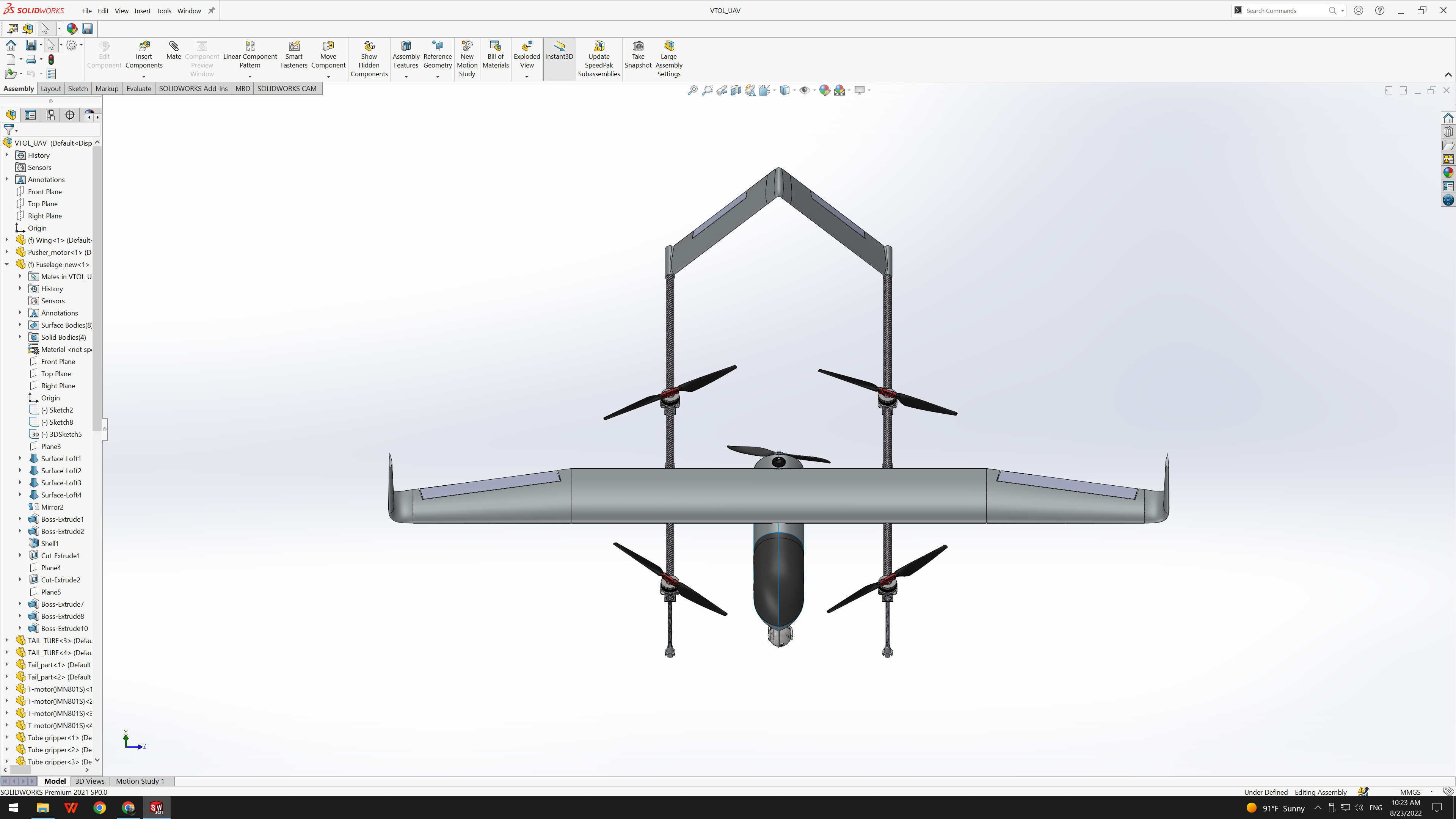Viewport: 1456px width, 819px height.
Task: Open SOLIDWORKS Resources home pane icon
Action: point(1448,118)
